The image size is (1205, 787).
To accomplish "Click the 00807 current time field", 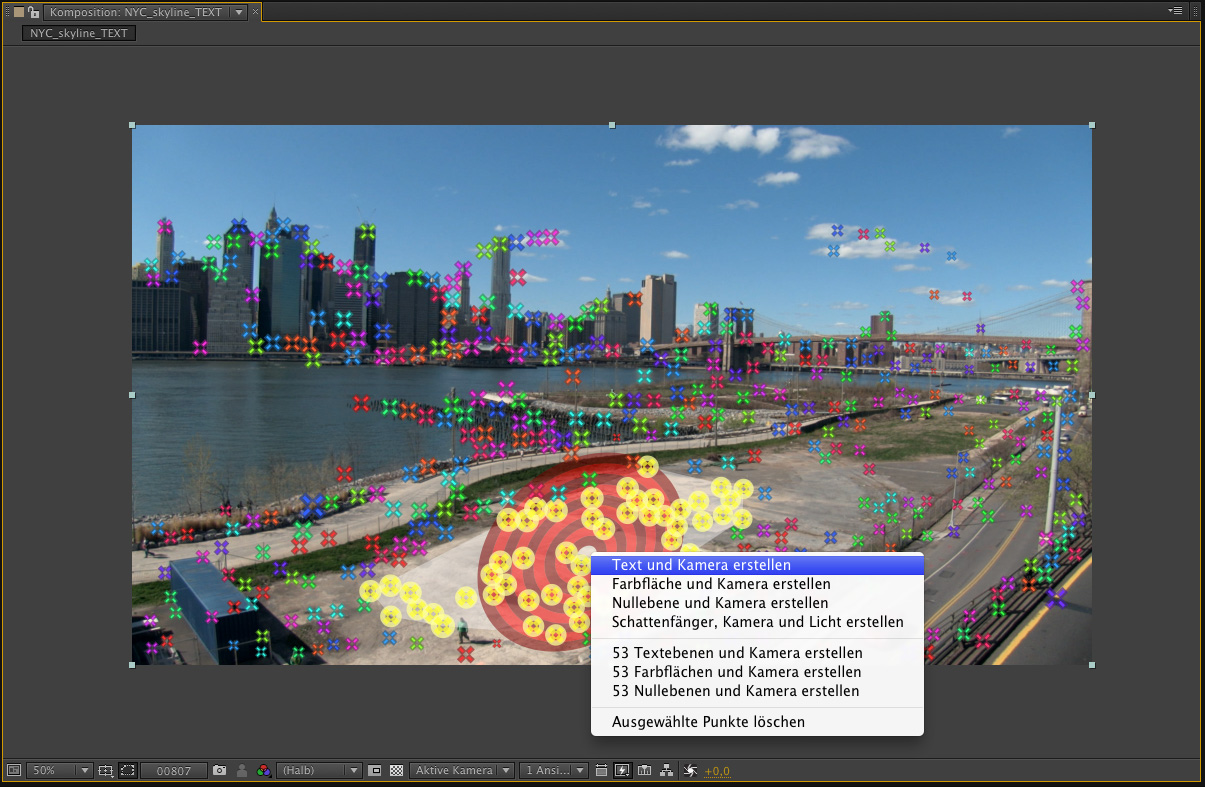I will (173, 771).
